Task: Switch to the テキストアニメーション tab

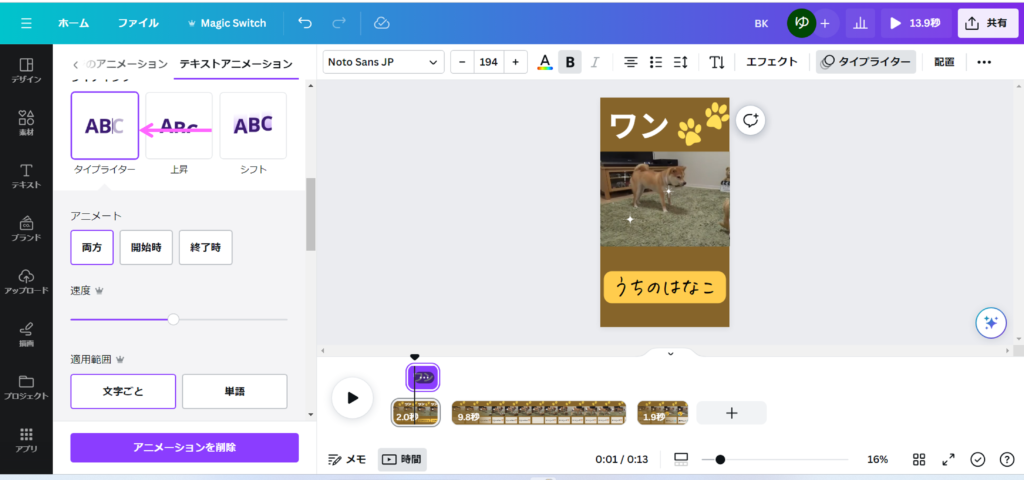Action: [236, 64]
